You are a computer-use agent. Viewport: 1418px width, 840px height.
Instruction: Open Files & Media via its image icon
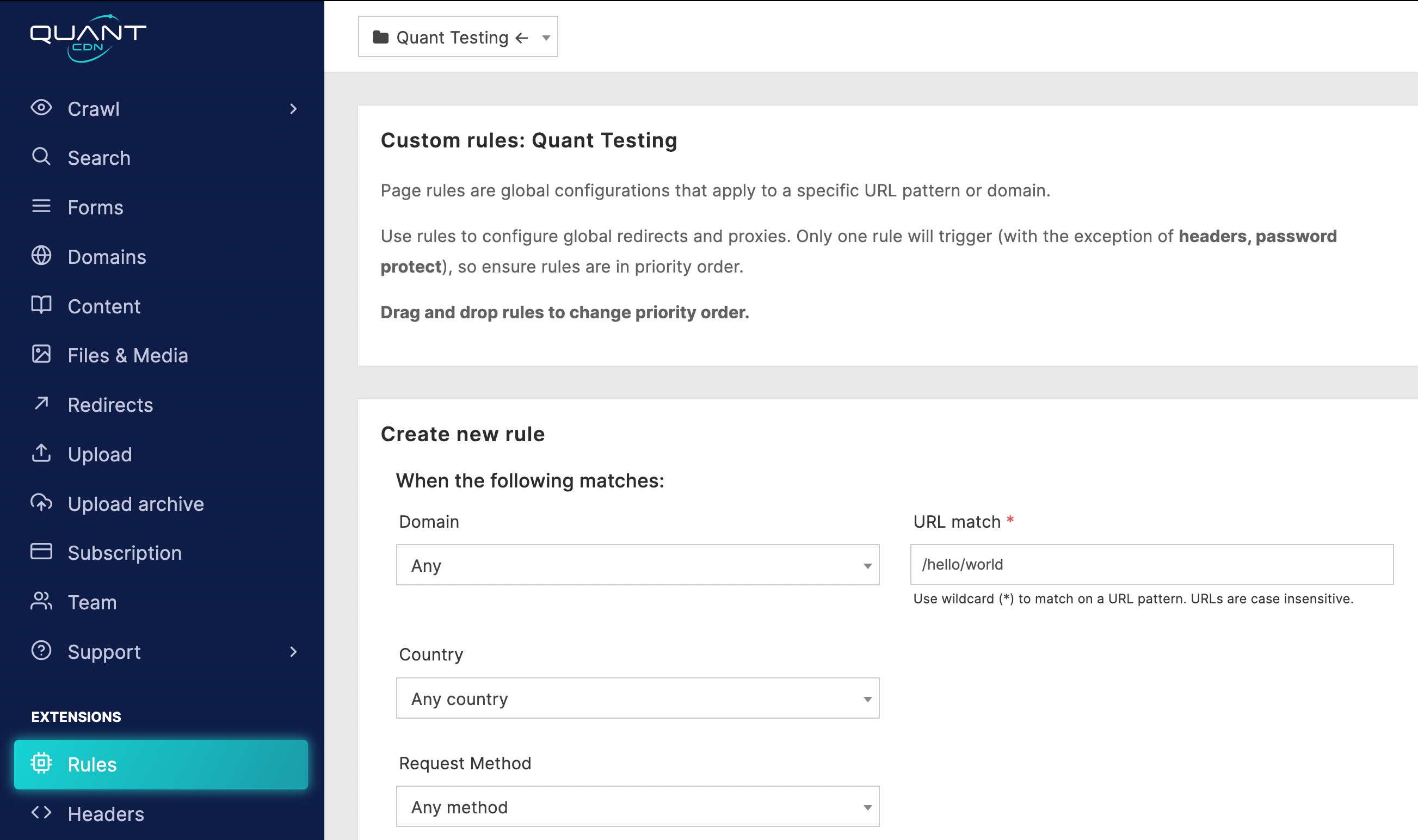tap(41, 355)
